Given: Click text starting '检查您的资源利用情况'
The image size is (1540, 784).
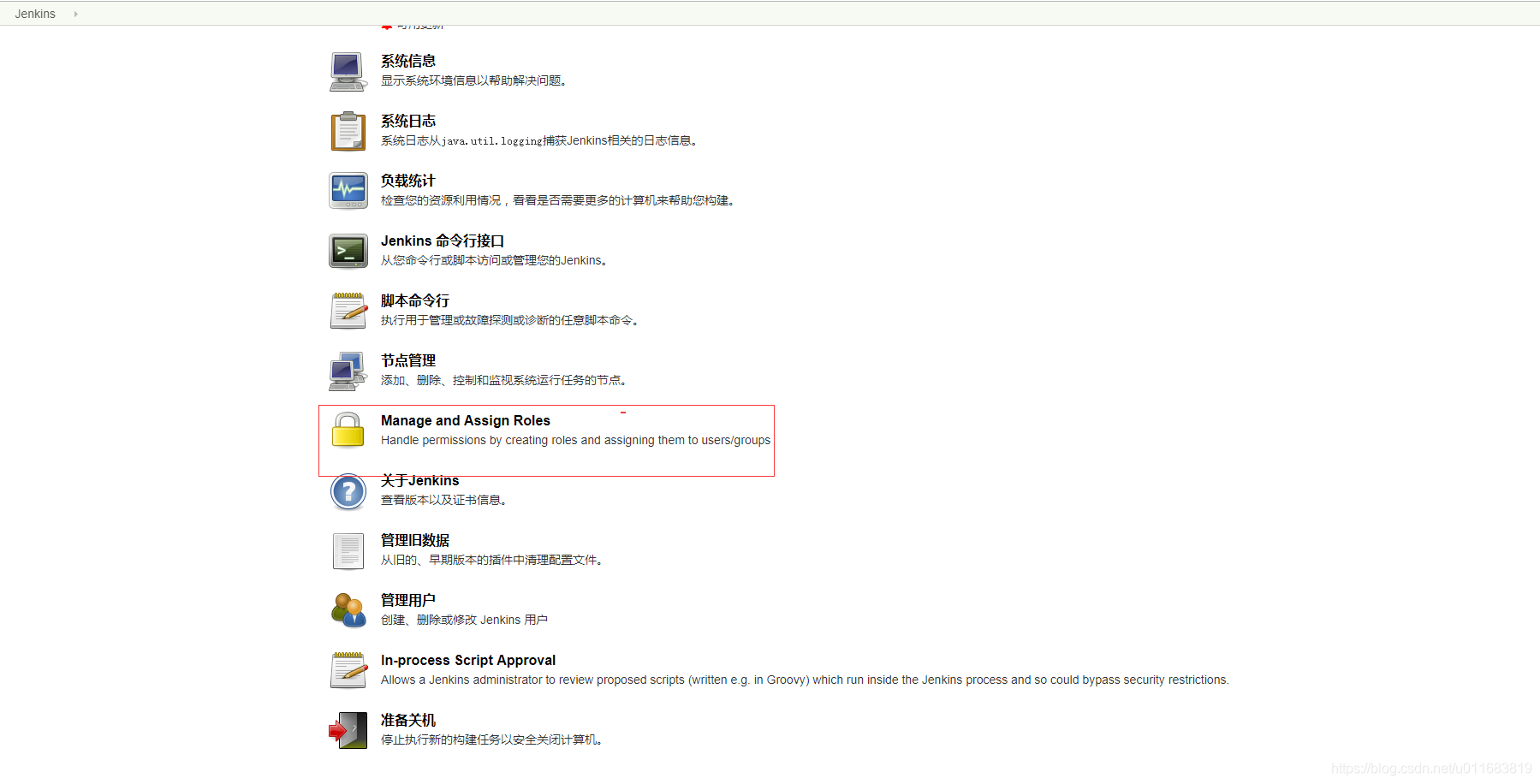Looking at the screenshot, I should click(558, 200).
